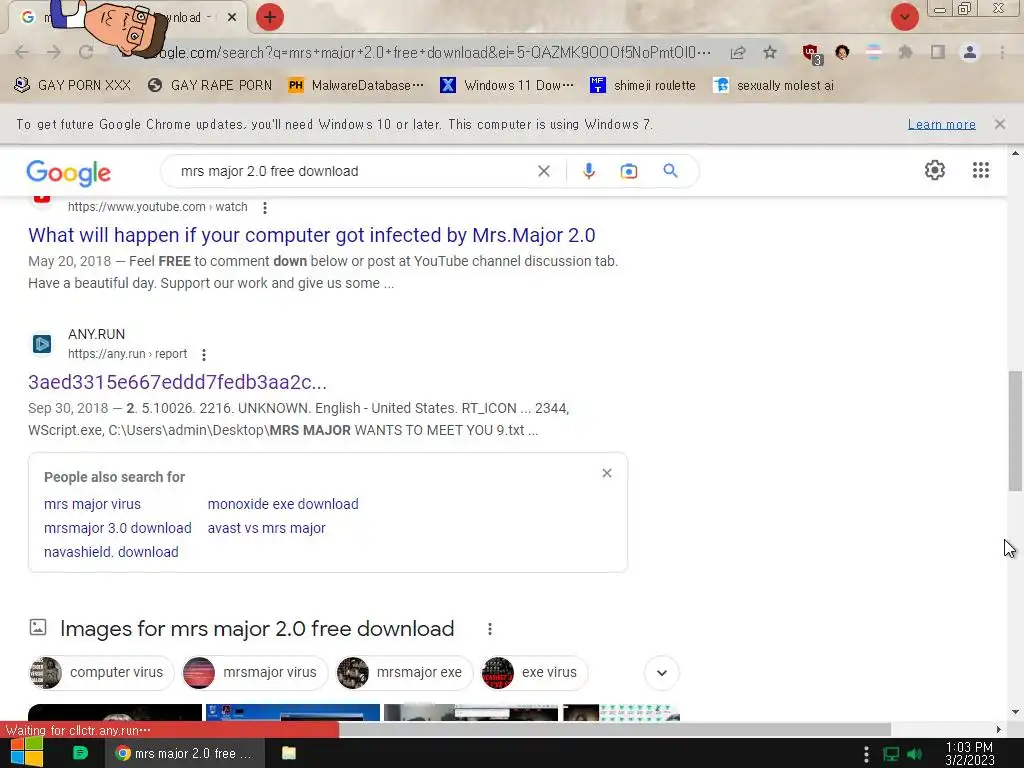This screenshot has width=1024, height=768.
Task: Select Chrome mrs major taskbar button
Action: pyautogui.click(x=185, y=753)
